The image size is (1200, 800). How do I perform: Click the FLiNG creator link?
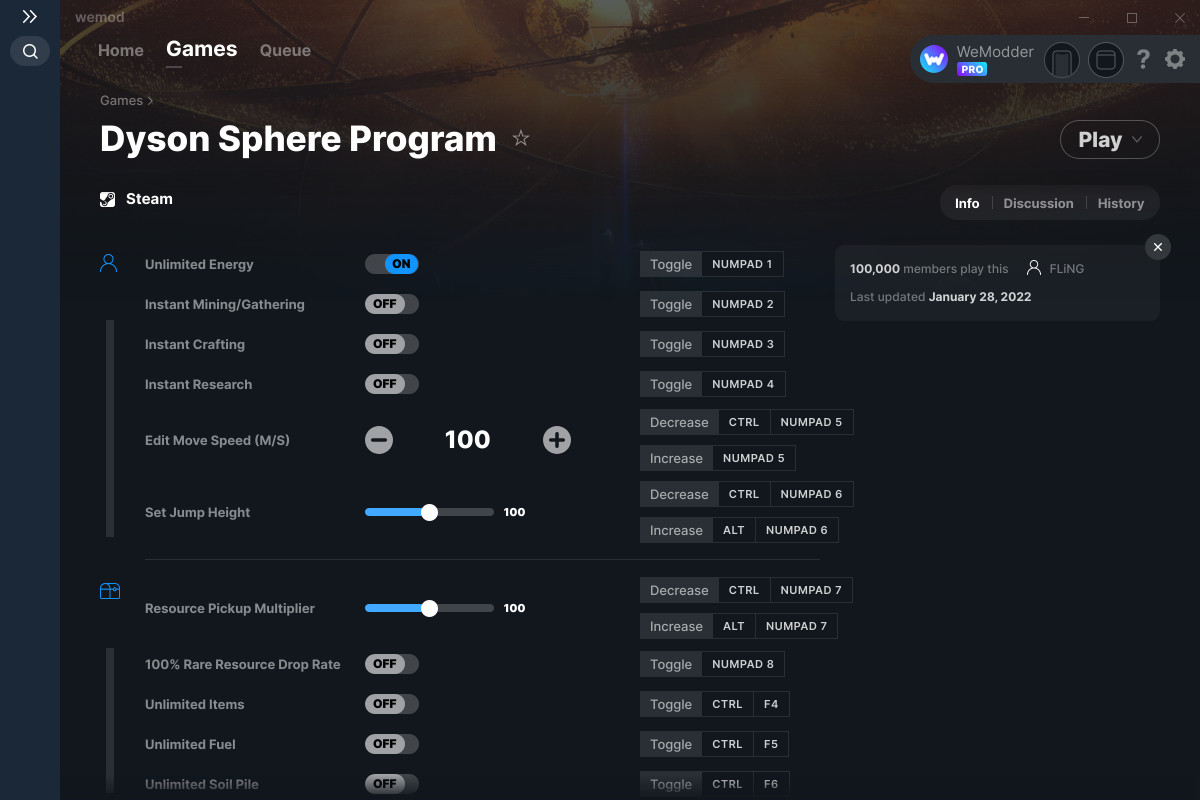click(1068, 268)
